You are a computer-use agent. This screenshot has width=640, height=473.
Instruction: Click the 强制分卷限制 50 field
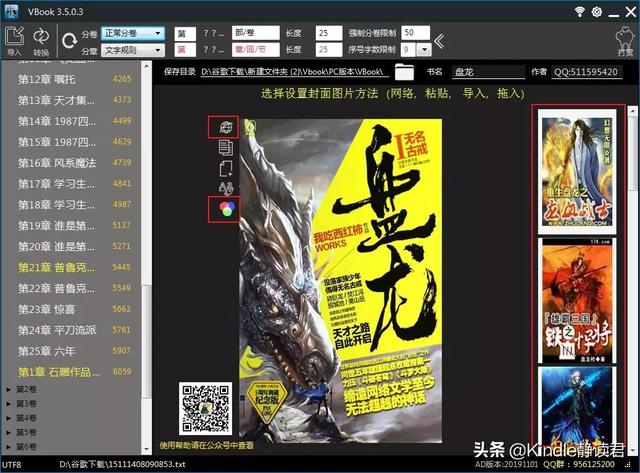point(415,33)
